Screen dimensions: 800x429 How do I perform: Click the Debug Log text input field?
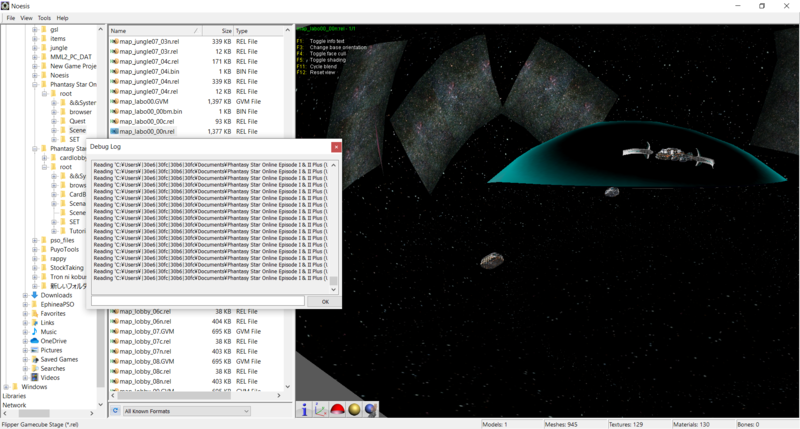tap(198, 301)
